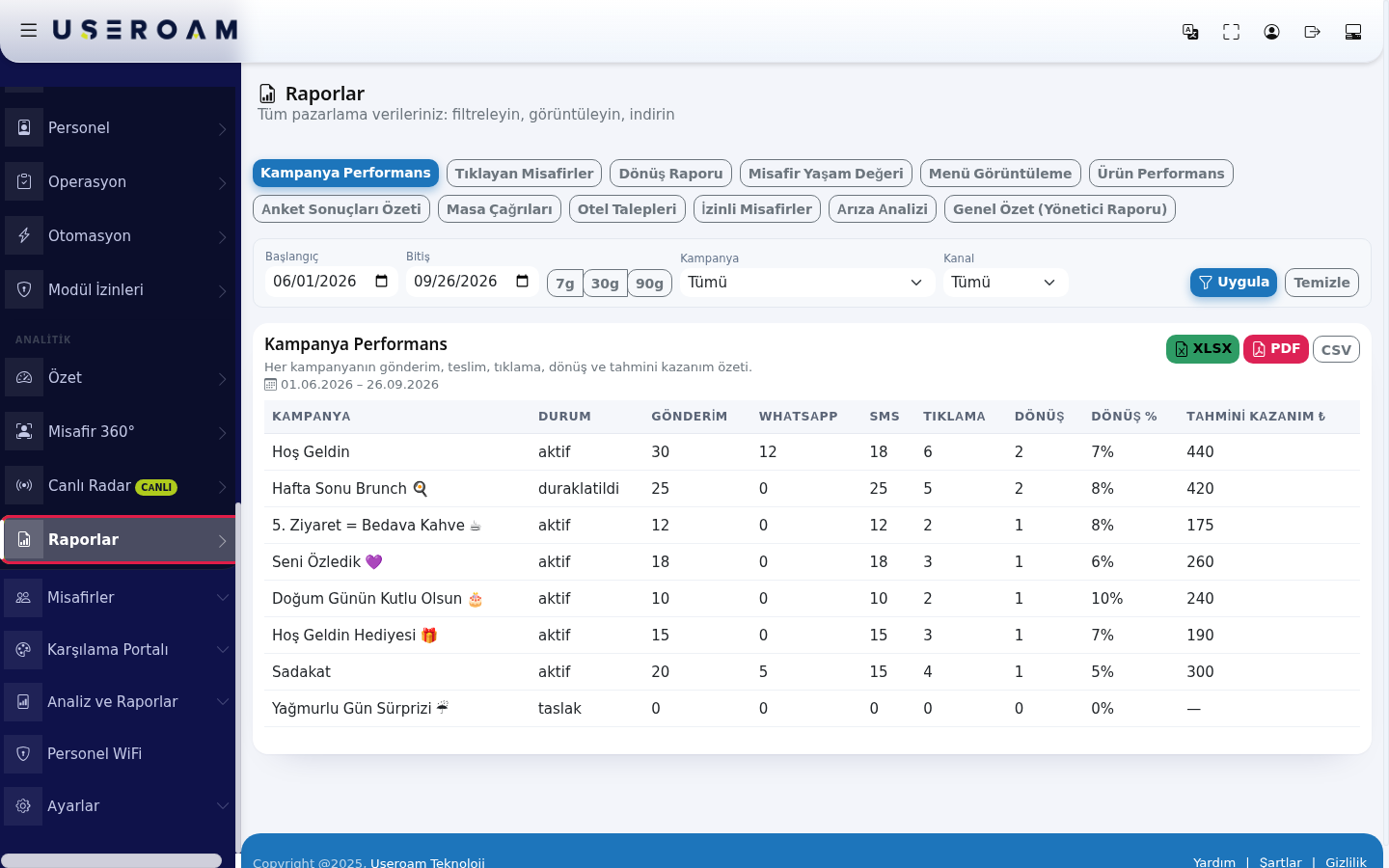Click the Karşılama Portalı palette icon
This screenshot has height=868, width=1389.
[x=23, y=649]
